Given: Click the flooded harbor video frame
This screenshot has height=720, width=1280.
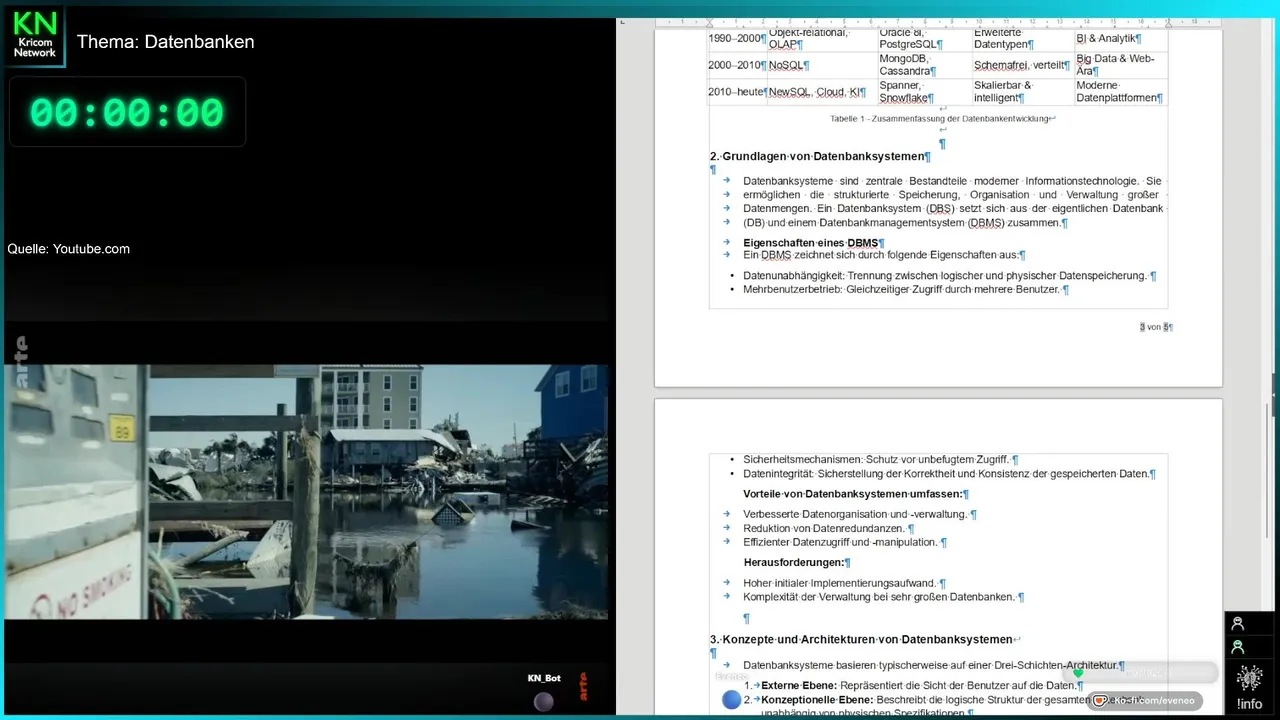Looking at the screenshot, I should 306,491.
